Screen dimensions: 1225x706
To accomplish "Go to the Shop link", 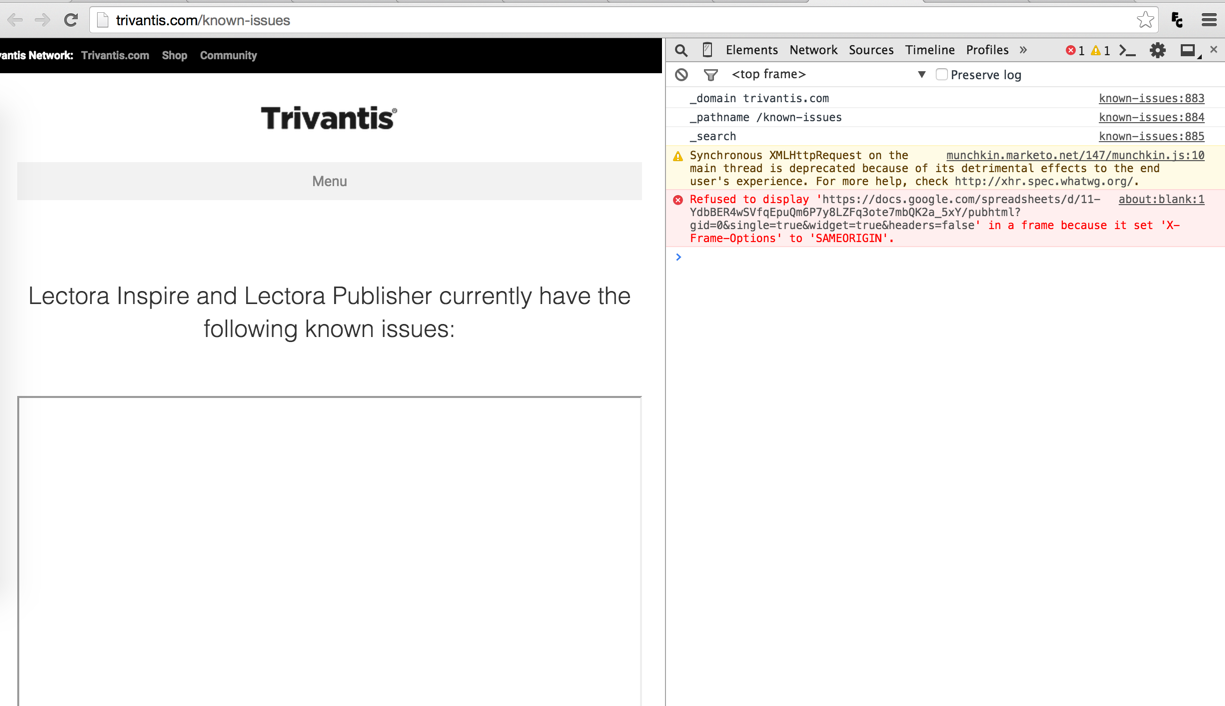I will (175, 56).
